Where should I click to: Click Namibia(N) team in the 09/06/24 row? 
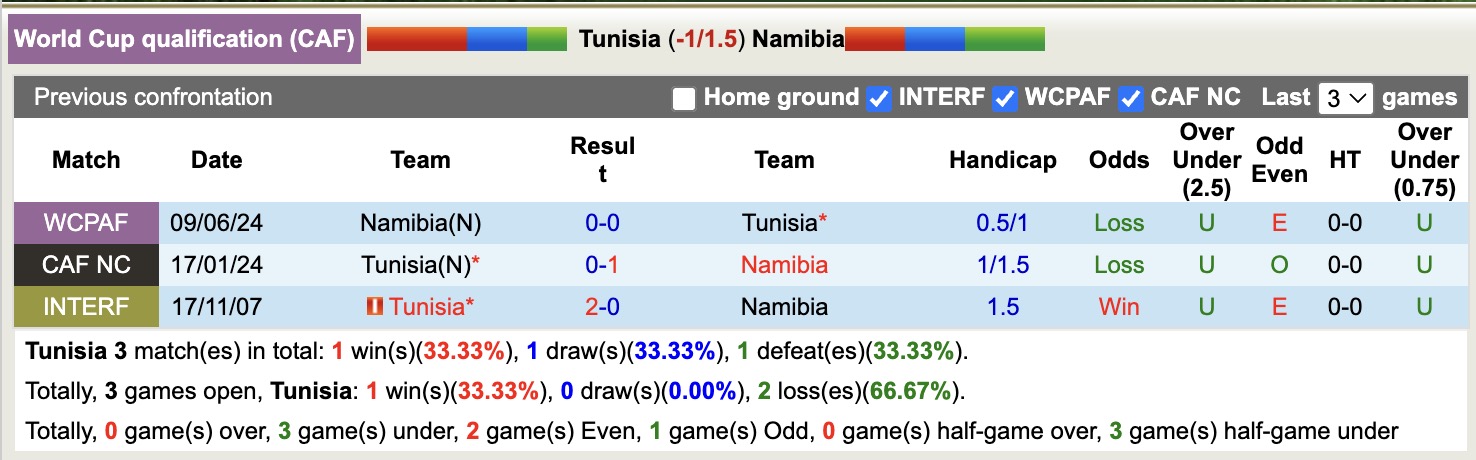(420, 223)
